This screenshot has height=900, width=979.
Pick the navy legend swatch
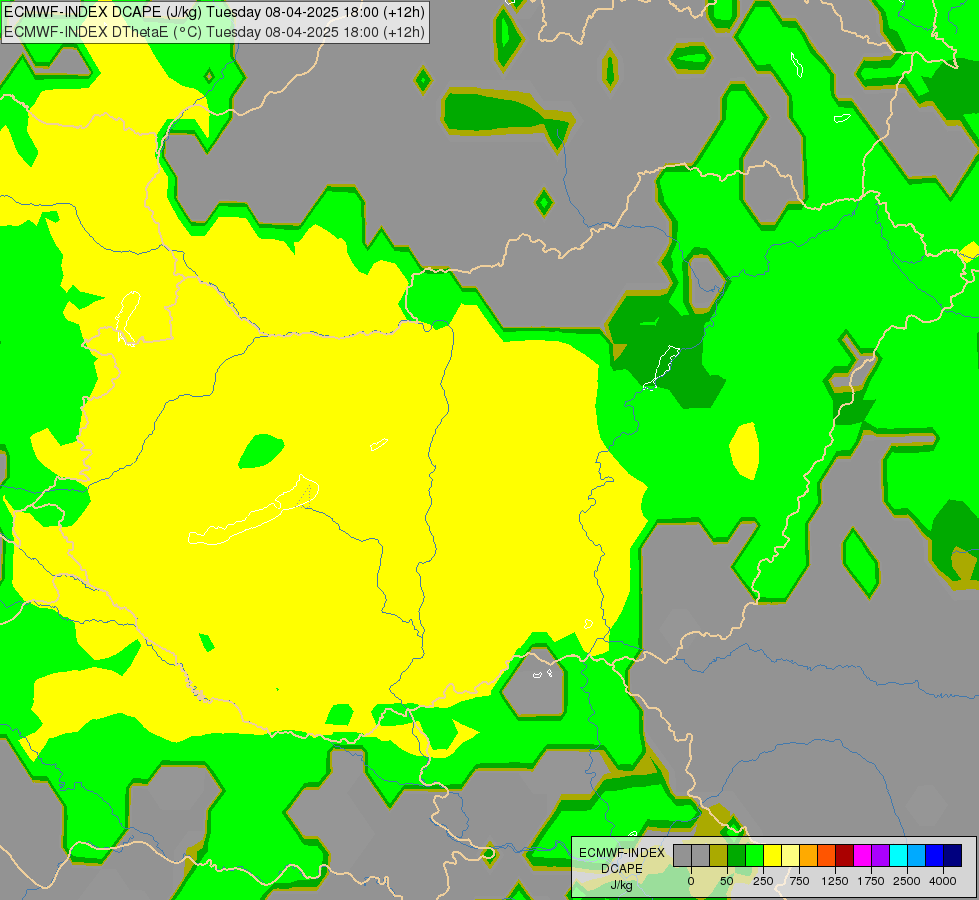pos(953,855)
